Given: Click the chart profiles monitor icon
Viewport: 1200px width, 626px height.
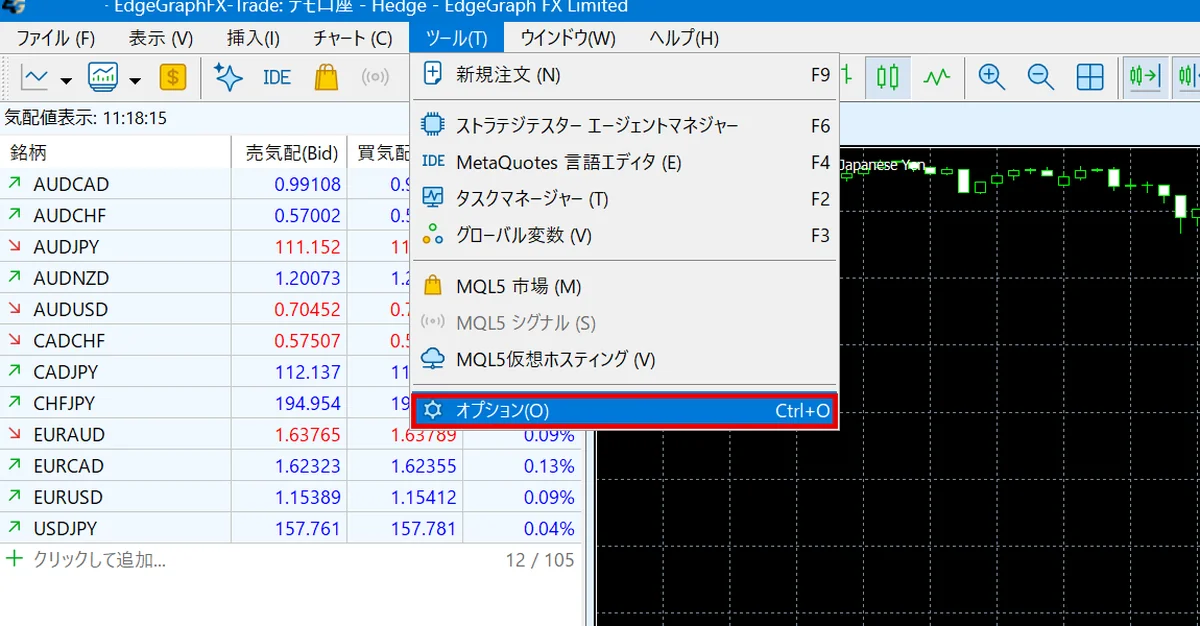Looking at the screenshot, I should coord(103,77).
